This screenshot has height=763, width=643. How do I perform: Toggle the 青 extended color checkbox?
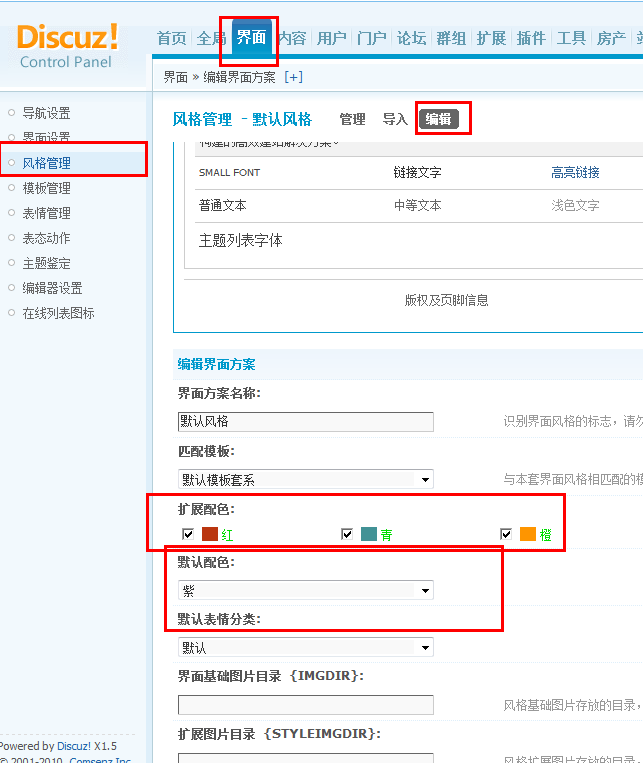pyautogui.click(x=347, y=534)
